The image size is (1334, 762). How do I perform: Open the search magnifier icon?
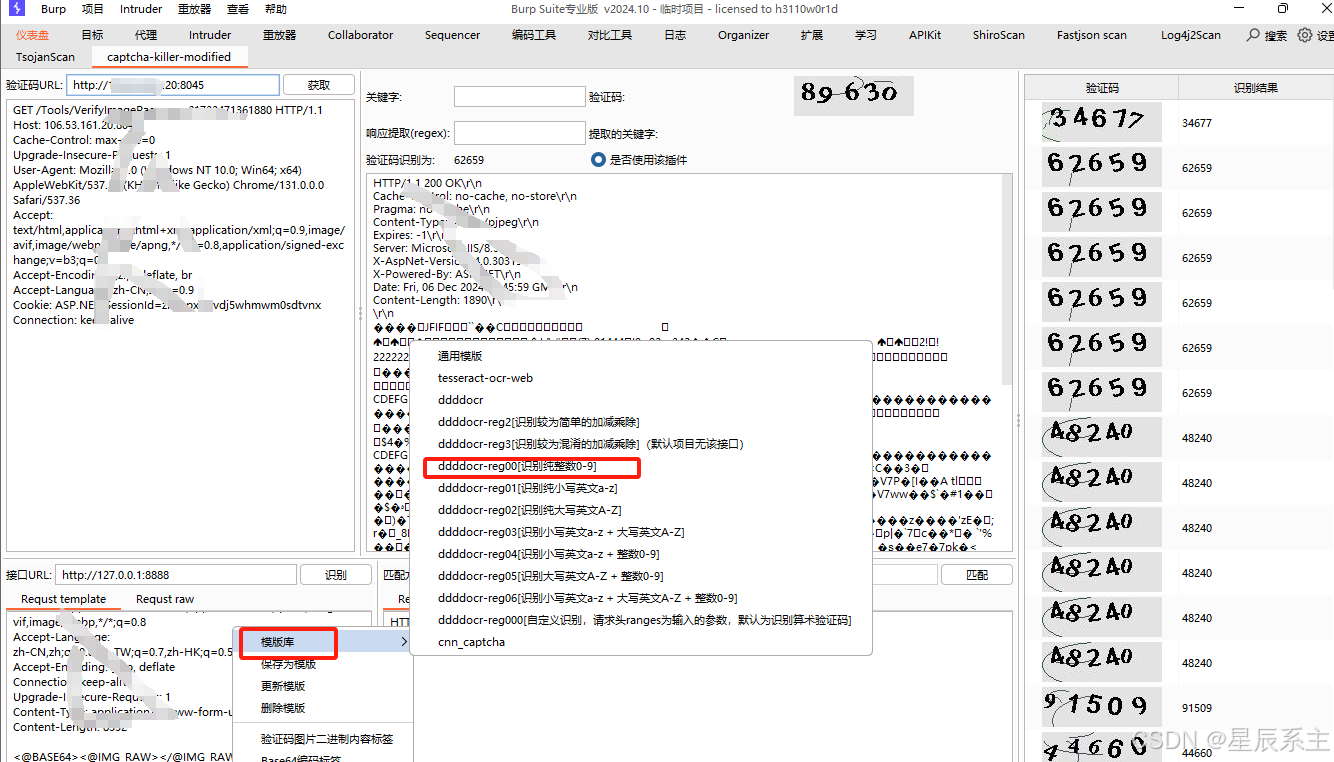coord(1253,35)
